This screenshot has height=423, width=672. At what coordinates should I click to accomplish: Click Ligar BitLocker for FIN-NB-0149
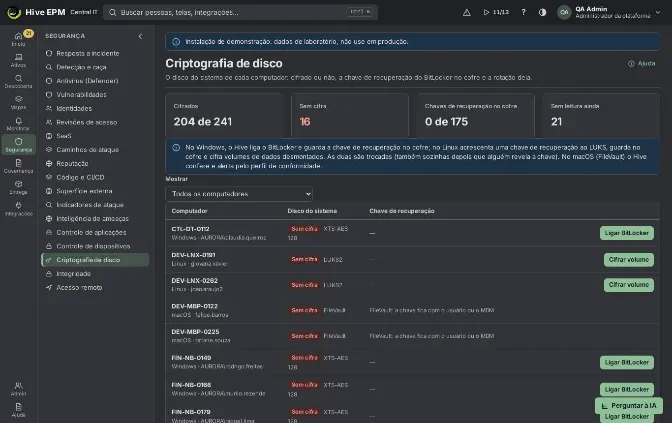coord(627,363)
